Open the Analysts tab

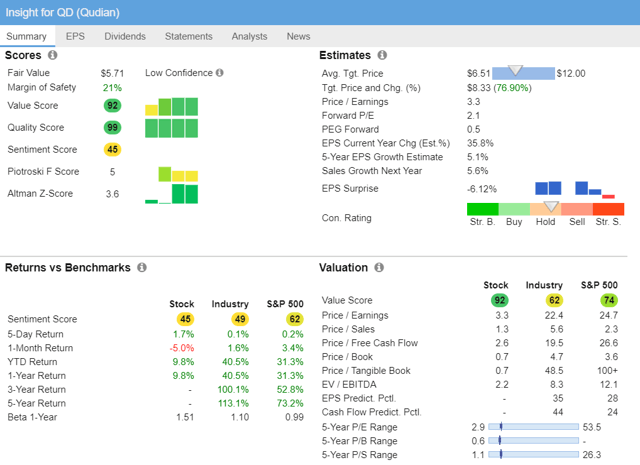(x=249, y=36)
